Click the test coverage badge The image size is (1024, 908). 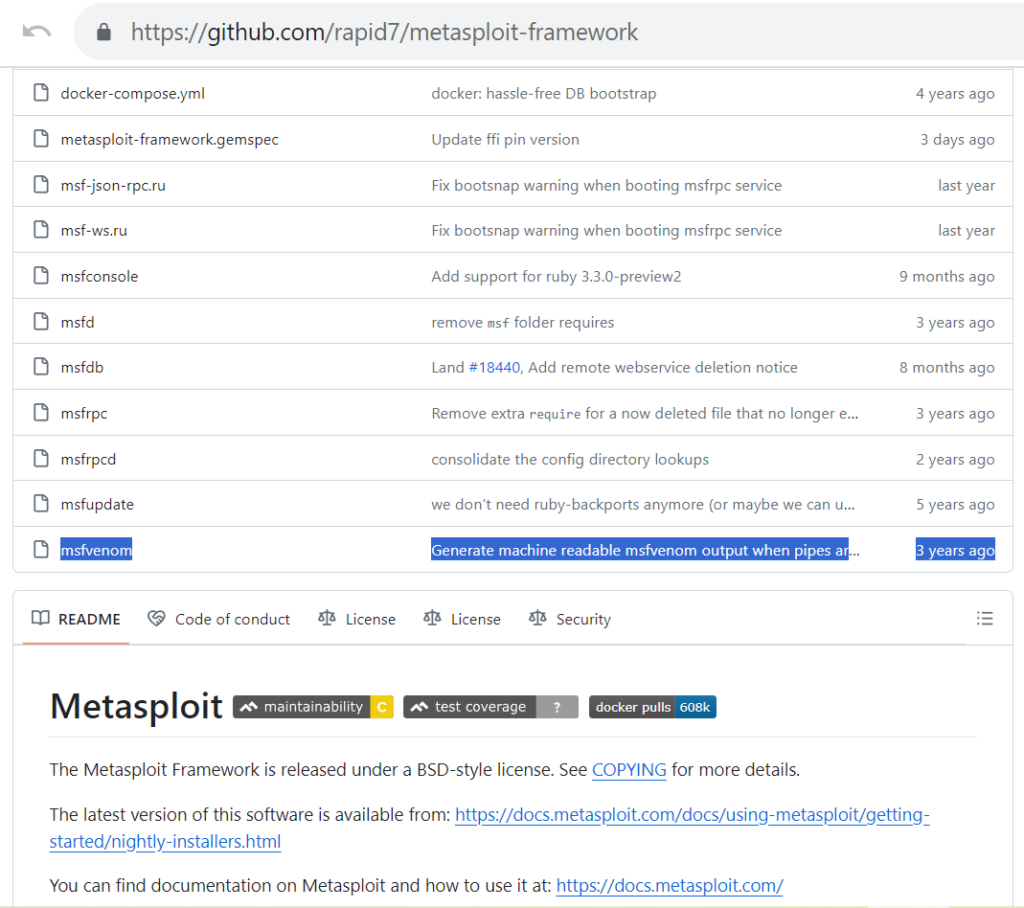point(491,707)
